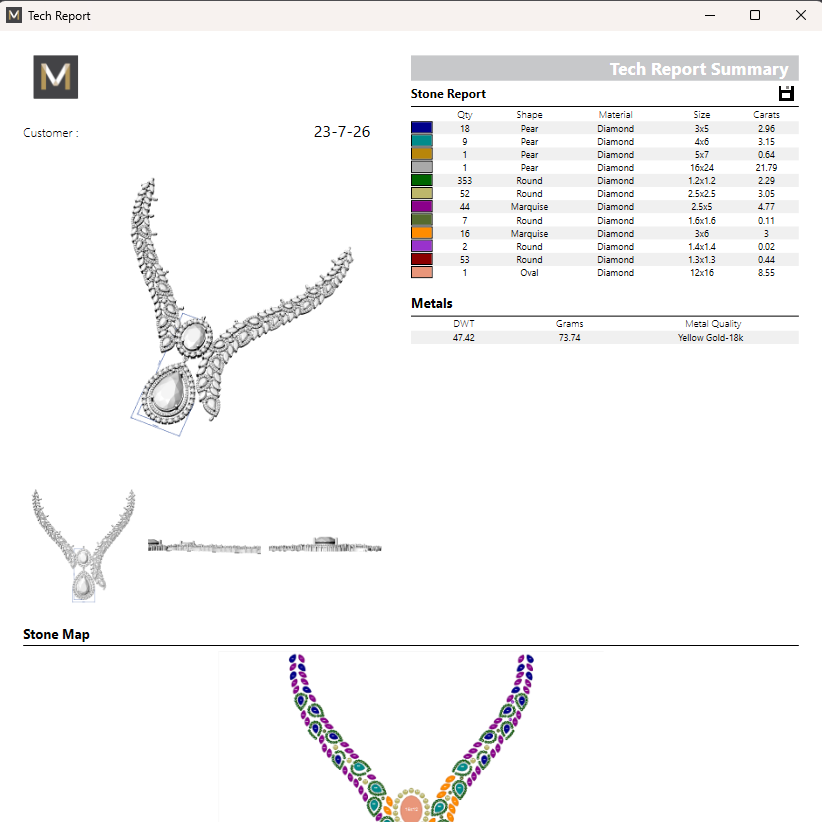This screenshot has height=822, width=822.
Task: Click the Oval shape cell
Action: pos(529,273)
